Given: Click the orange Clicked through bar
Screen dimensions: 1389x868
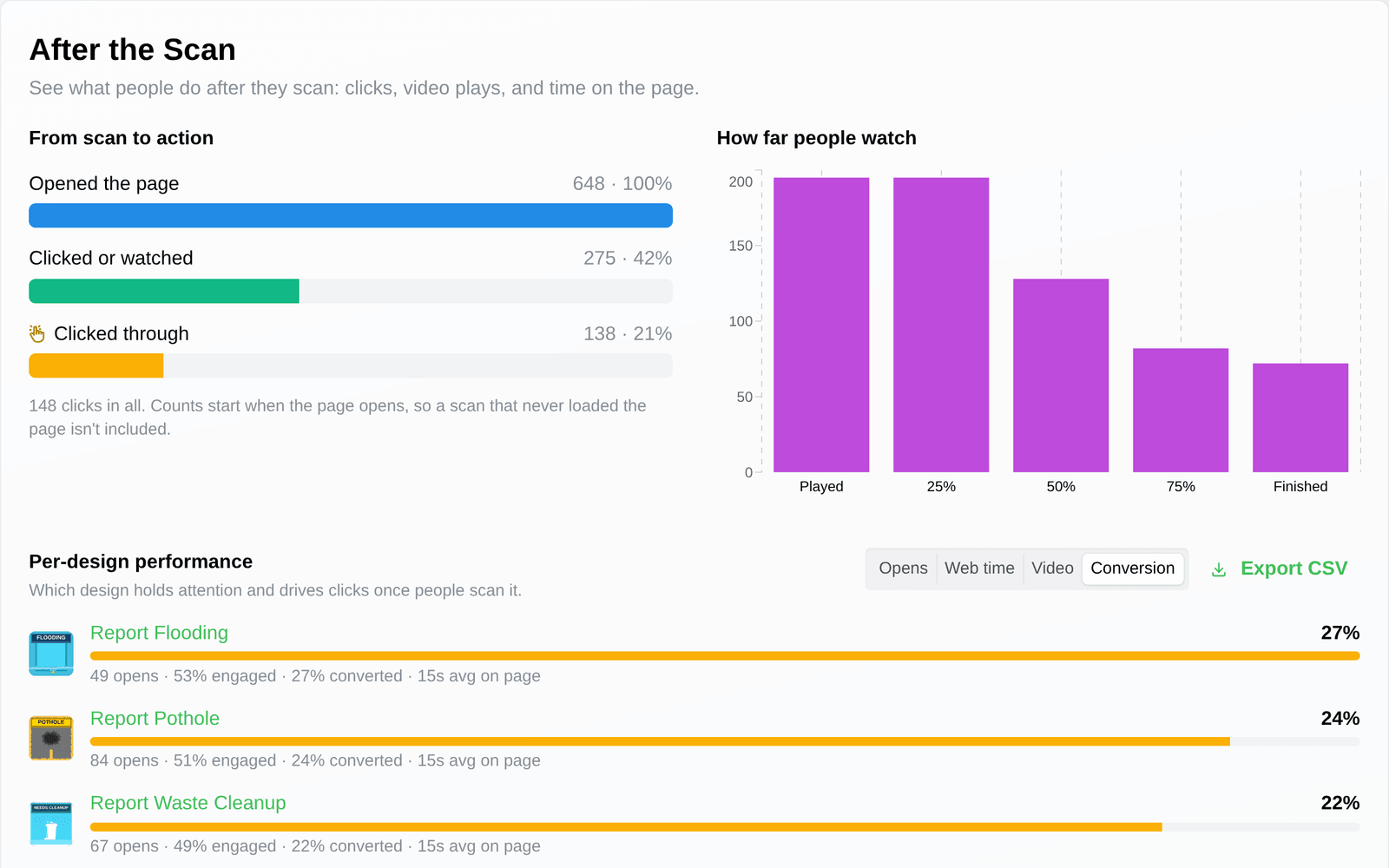Looking at the screenshot, I should [x=96, y=365].
